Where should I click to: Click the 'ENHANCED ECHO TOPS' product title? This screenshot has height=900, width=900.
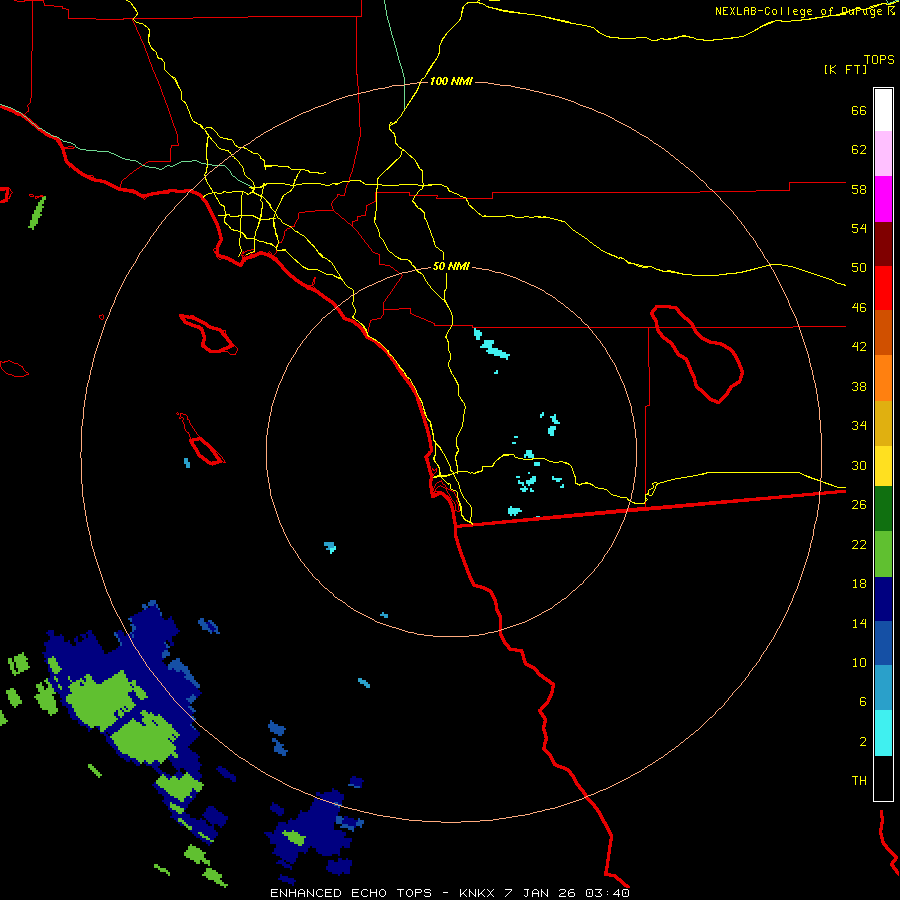tap(351, 893)
